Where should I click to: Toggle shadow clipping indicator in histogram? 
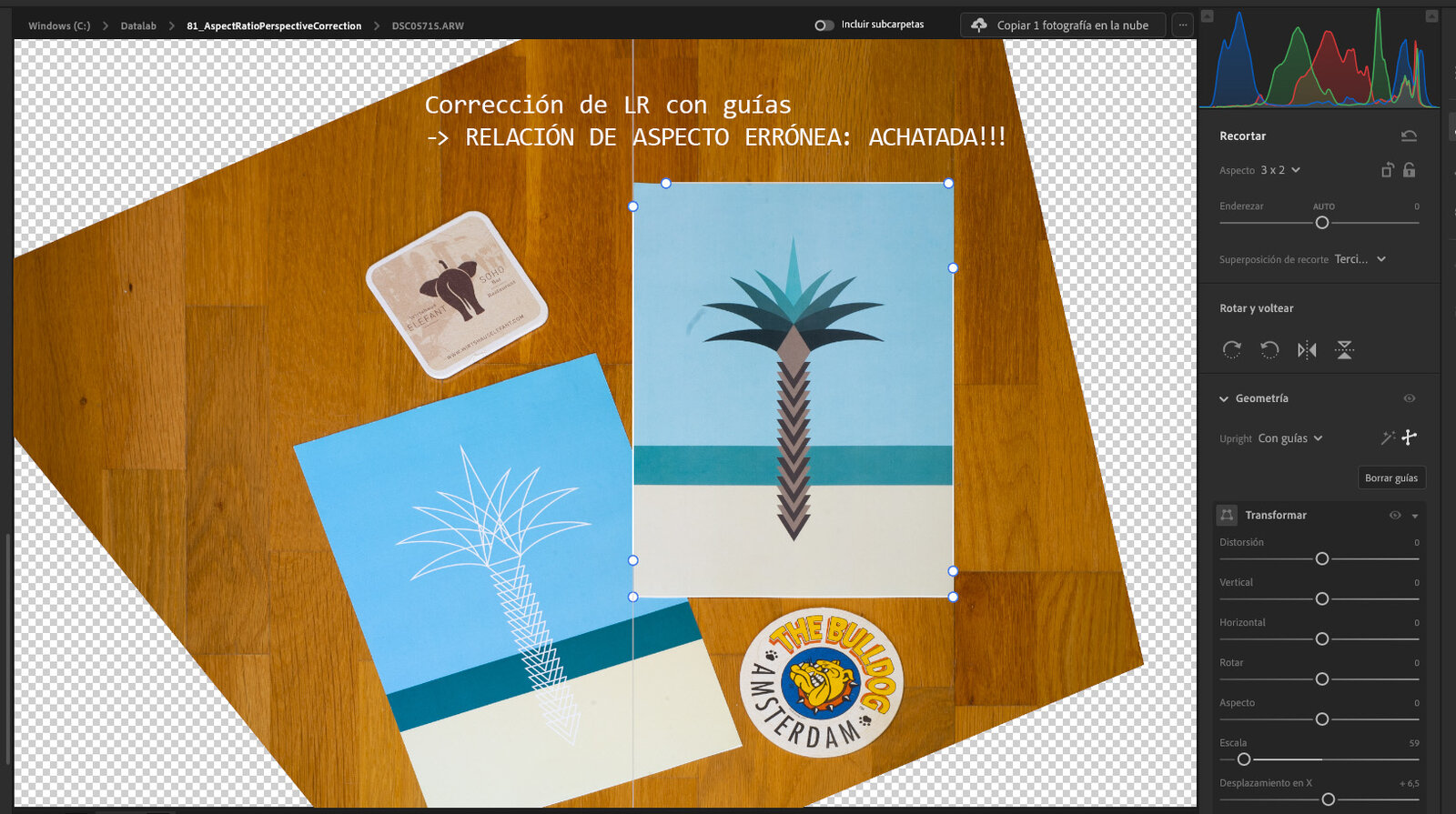click(1207, 15)
